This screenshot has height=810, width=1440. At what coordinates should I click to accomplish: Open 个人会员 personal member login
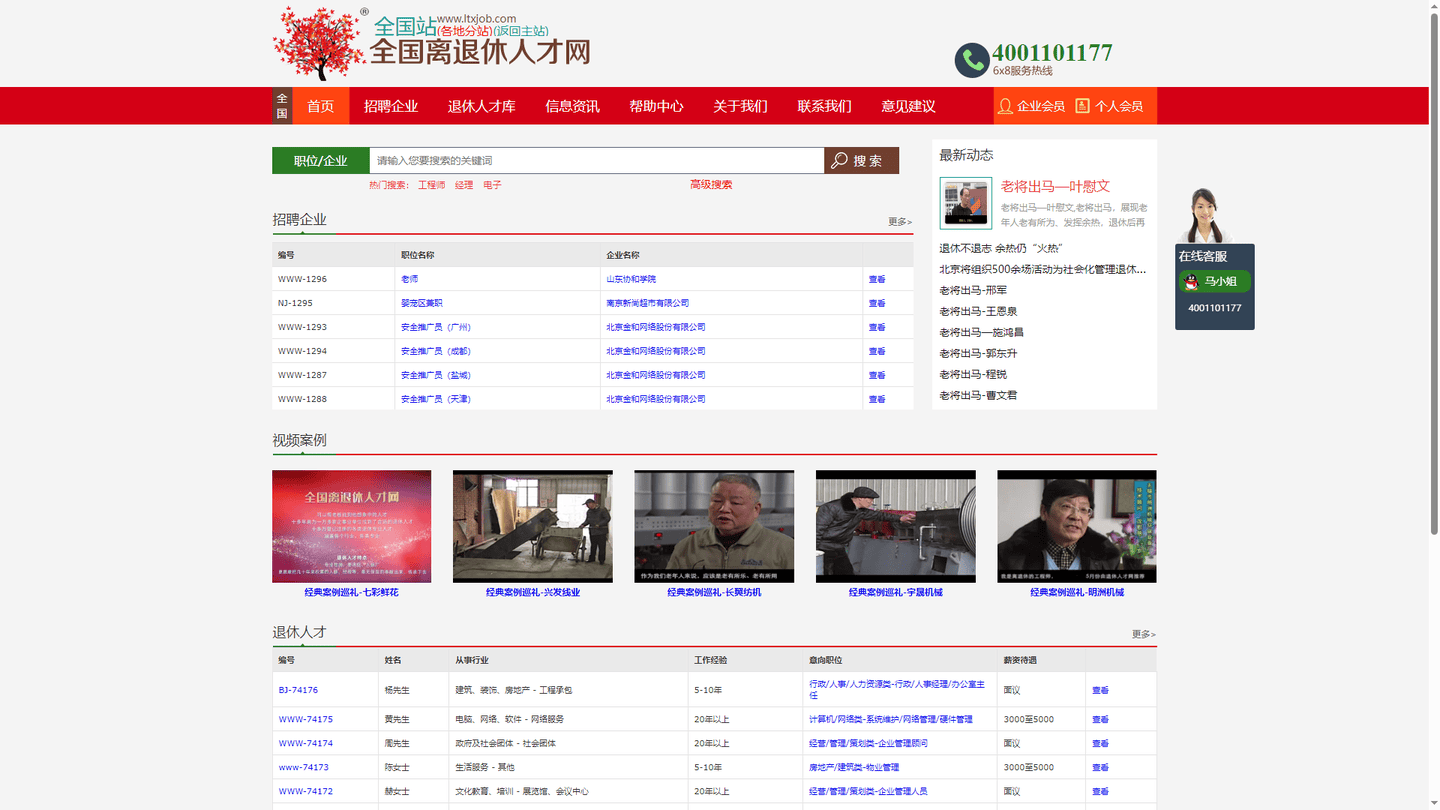point(1109,106)
